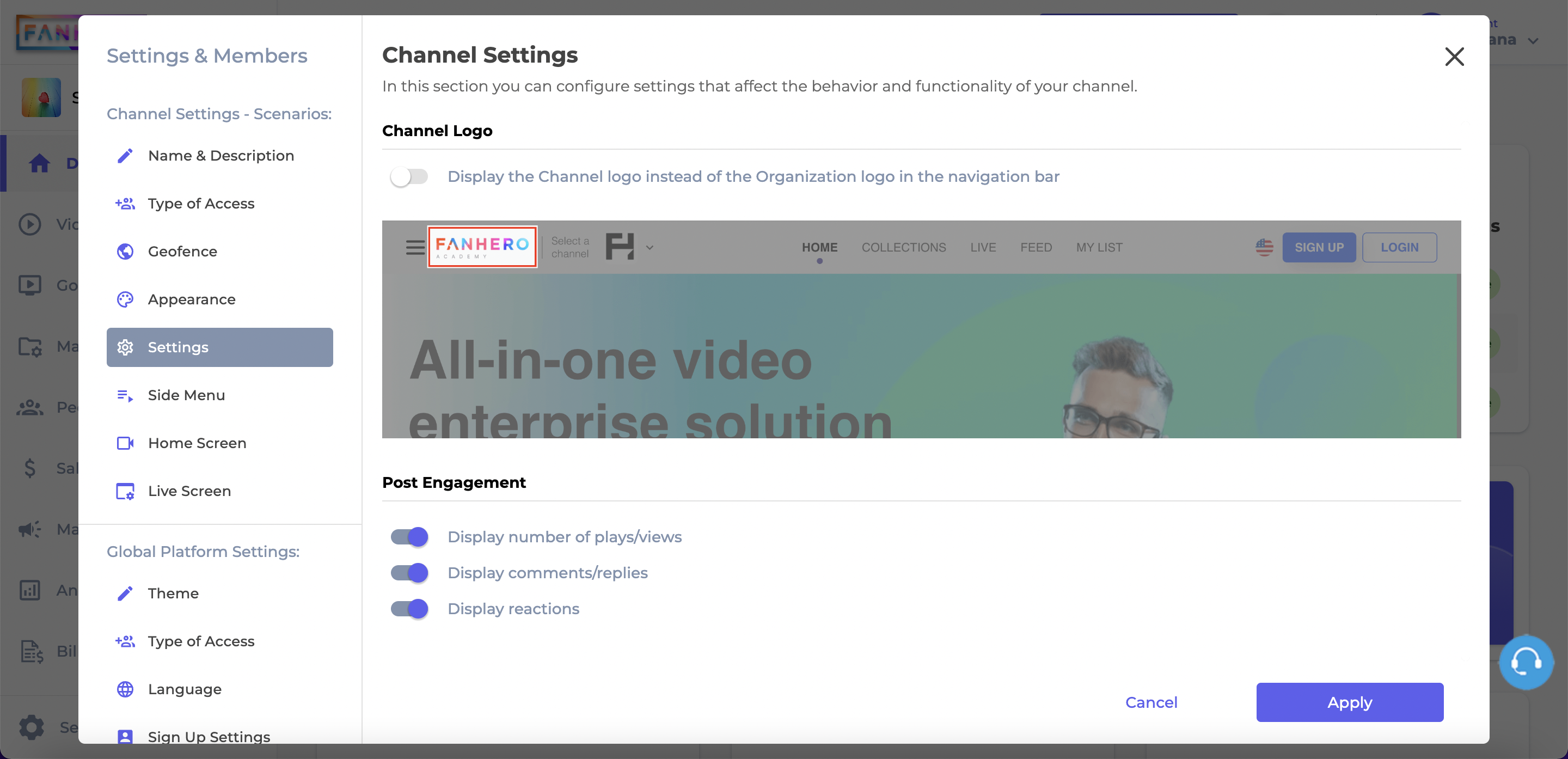Select the Language option in sidebar
The height and width of the screenshot is (759, 1568).
click(x=185, y=689)
